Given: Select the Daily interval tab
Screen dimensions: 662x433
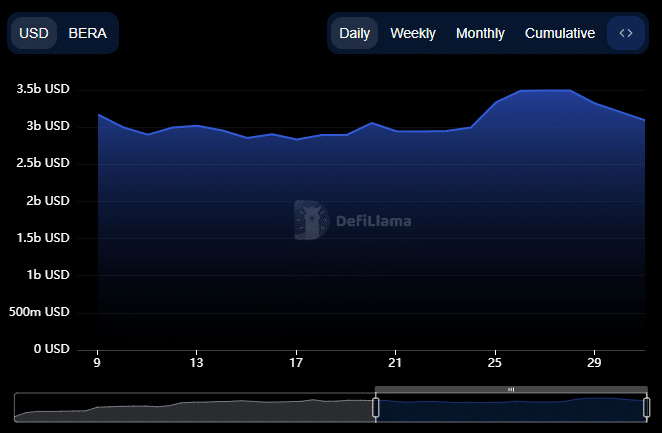Looking at the screenshot, I should 354,33.
